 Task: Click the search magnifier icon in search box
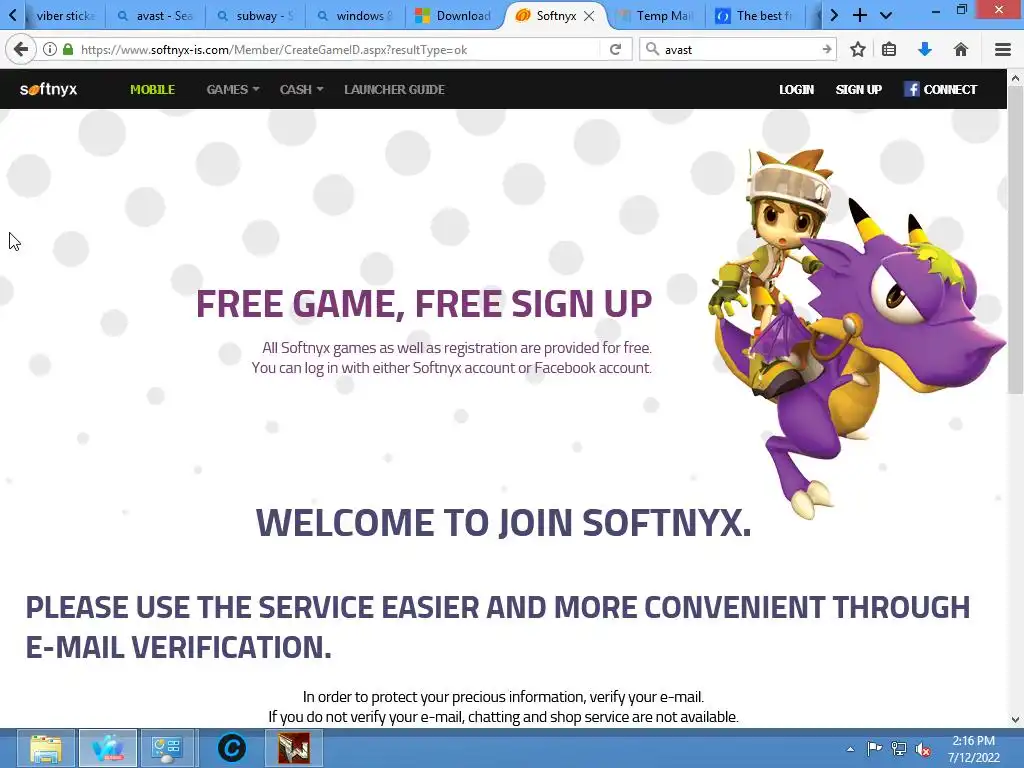tap(652, 49)
